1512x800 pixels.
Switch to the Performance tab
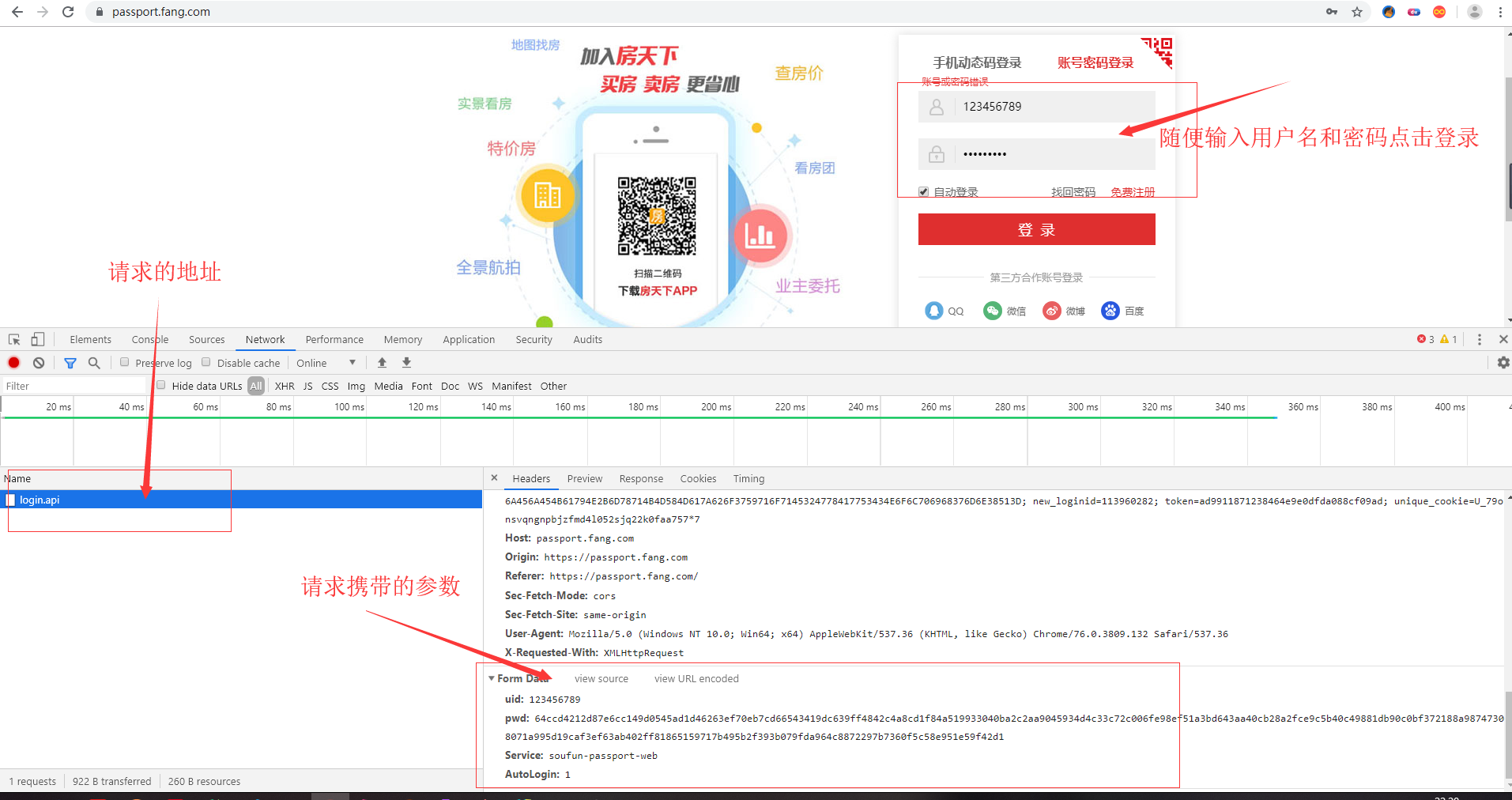pyautogui.click(x=334, y=339)
